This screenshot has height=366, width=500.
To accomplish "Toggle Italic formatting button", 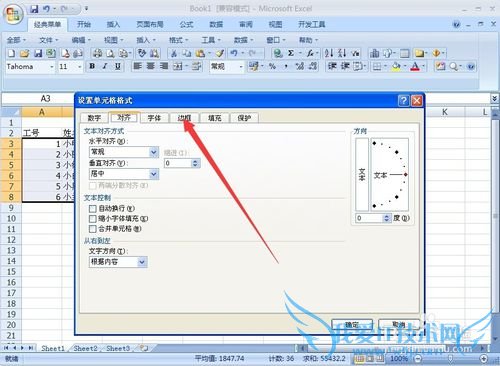I will pyautogui.click(x=105, y=66).
